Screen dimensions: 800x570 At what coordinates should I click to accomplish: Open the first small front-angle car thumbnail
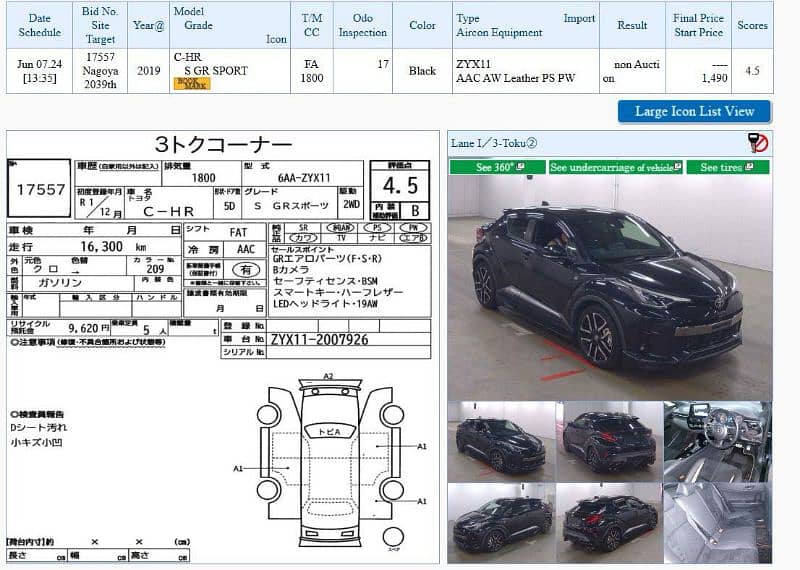pos(501,441)
